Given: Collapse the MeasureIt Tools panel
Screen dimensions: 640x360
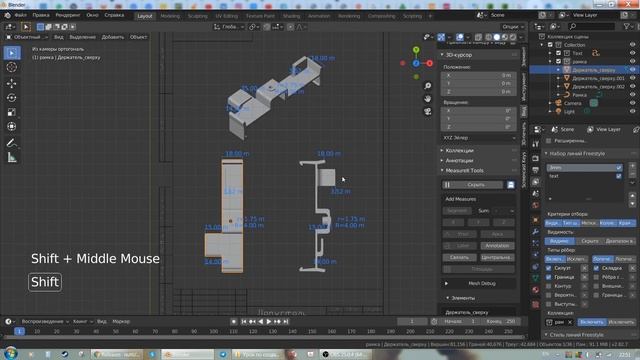Looking at the screenshot, I should pos(464,171).
